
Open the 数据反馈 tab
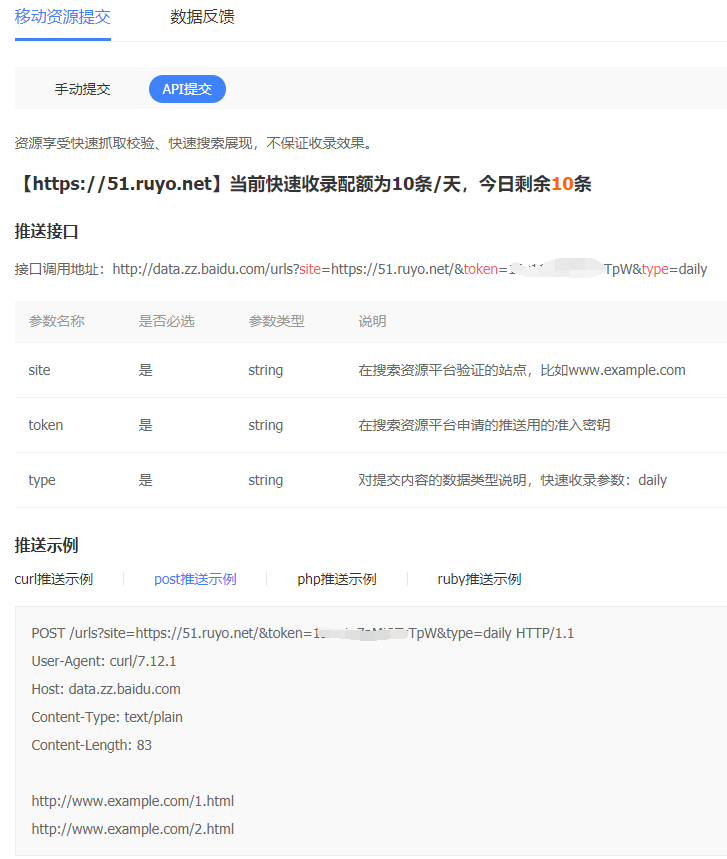pyautogui.click(x=202, y=17)
